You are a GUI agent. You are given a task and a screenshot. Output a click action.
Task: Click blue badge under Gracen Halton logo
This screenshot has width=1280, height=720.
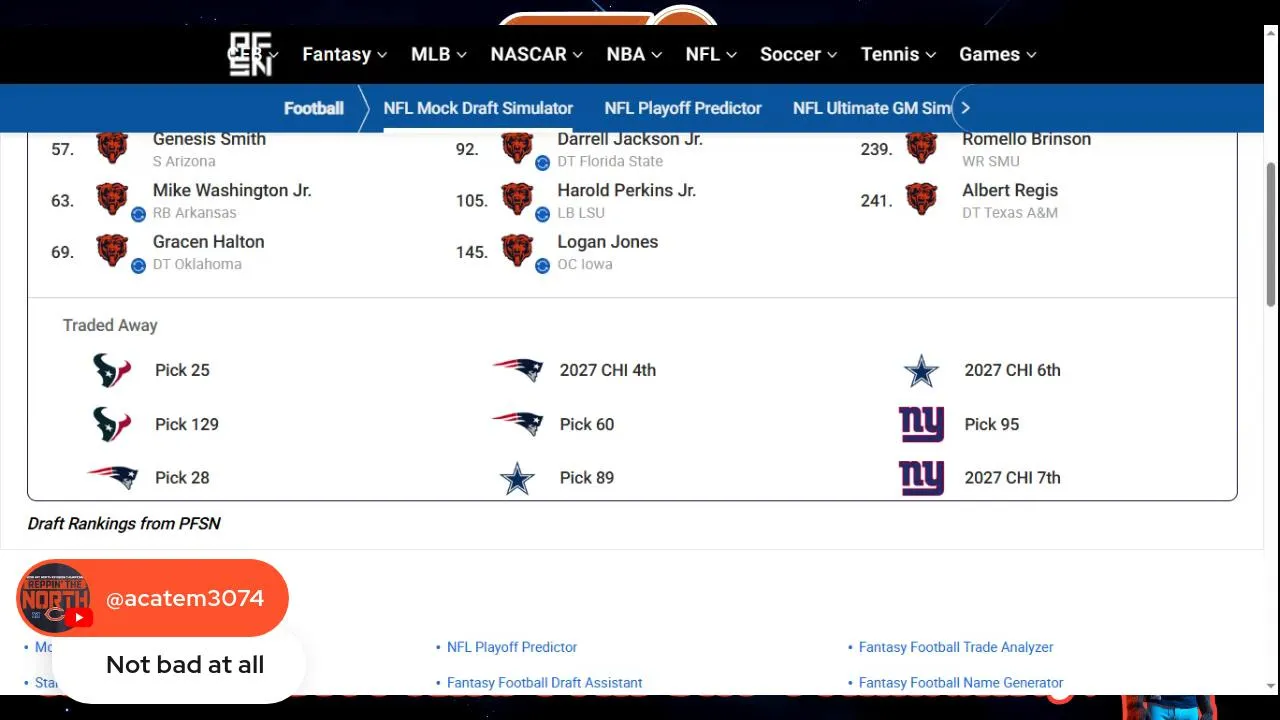click(x=139, y=265)
